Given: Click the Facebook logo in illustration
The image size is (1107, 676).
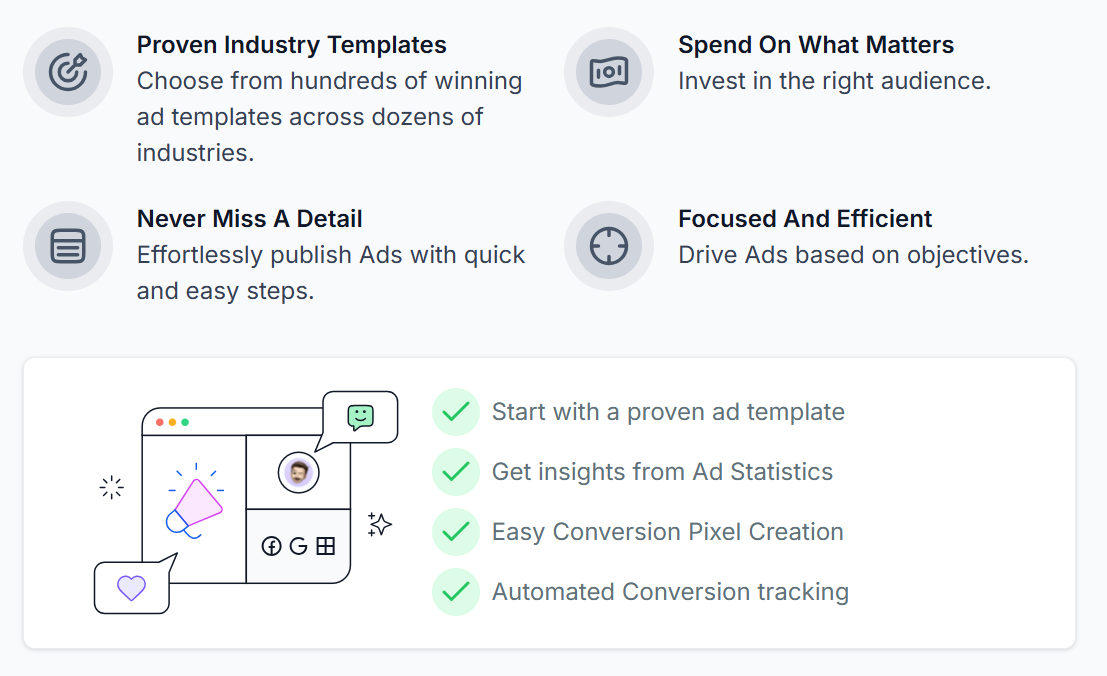Looking at the screenshot, I should point(271,546).
